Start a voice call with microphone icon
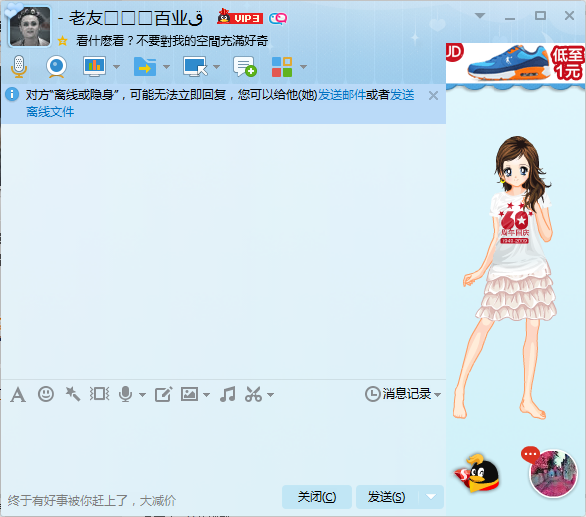This screenshot has height=517, width=586. tap(19, 67)
